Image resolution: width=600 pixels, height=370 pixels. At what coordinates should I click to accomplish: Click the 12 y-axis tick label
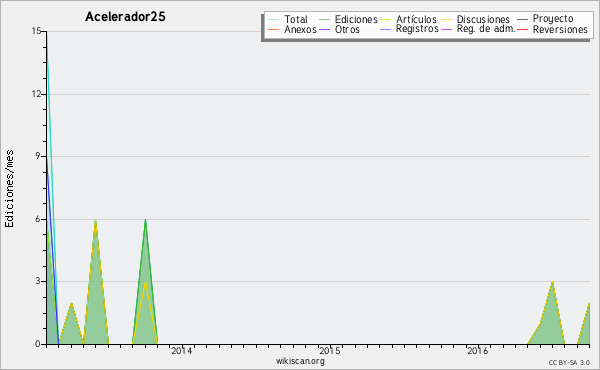pos(36,94)
